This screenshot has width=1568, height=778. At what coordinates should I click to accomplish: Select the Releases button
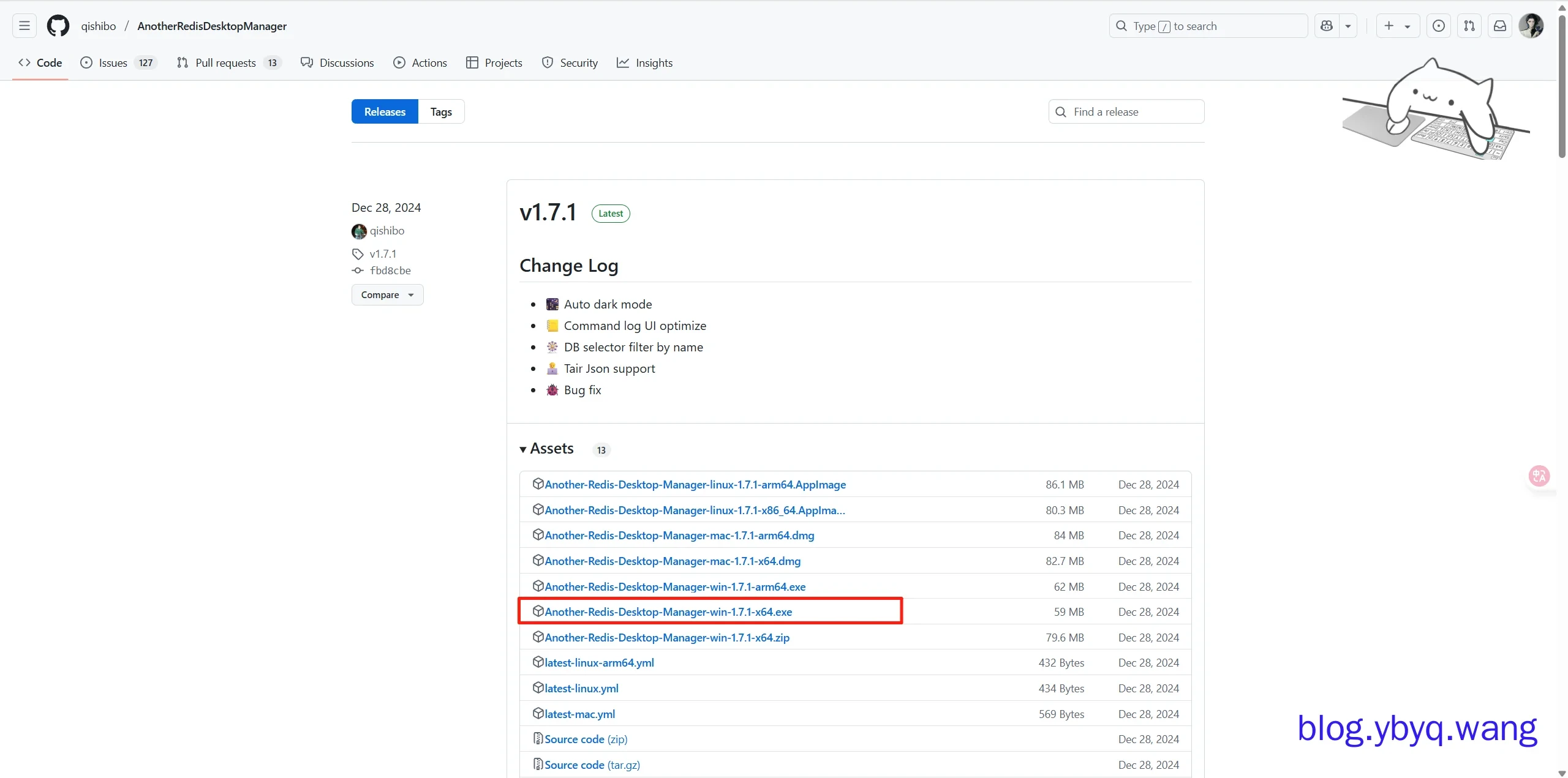click(385, 111)
